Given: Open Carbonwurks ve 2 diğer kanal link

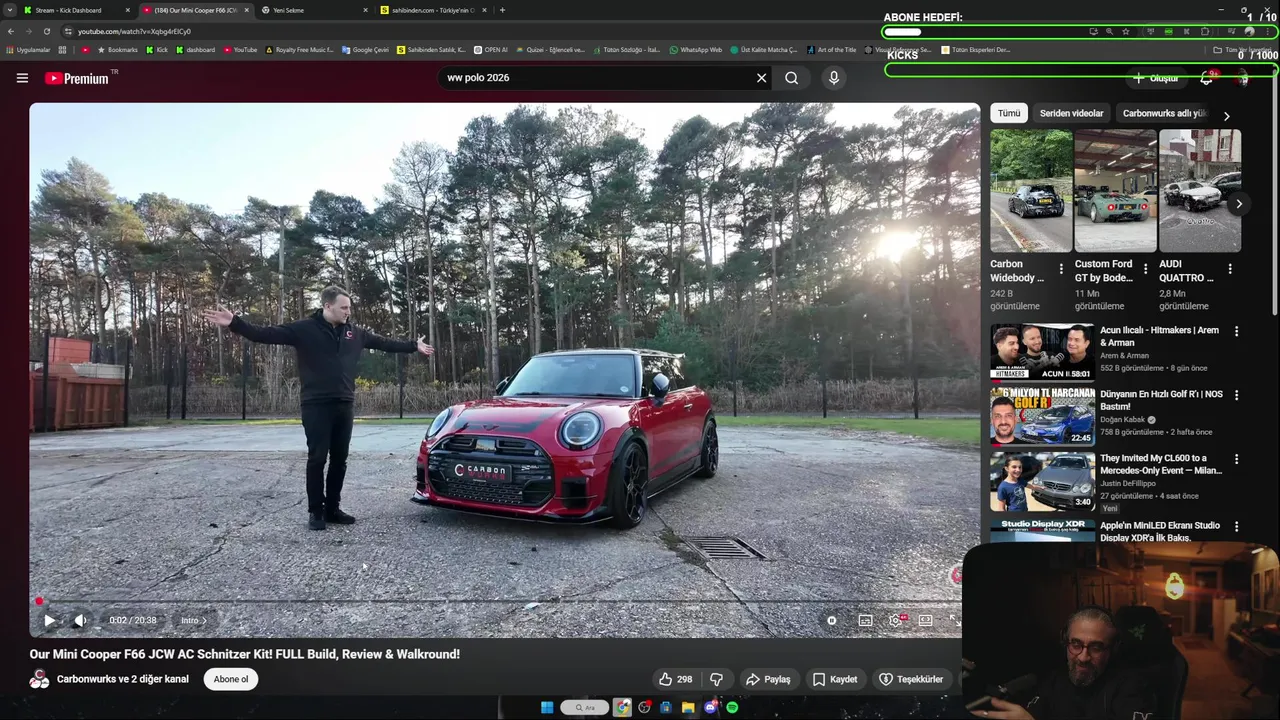Looking at the screenshot, I should click(122, 679).
